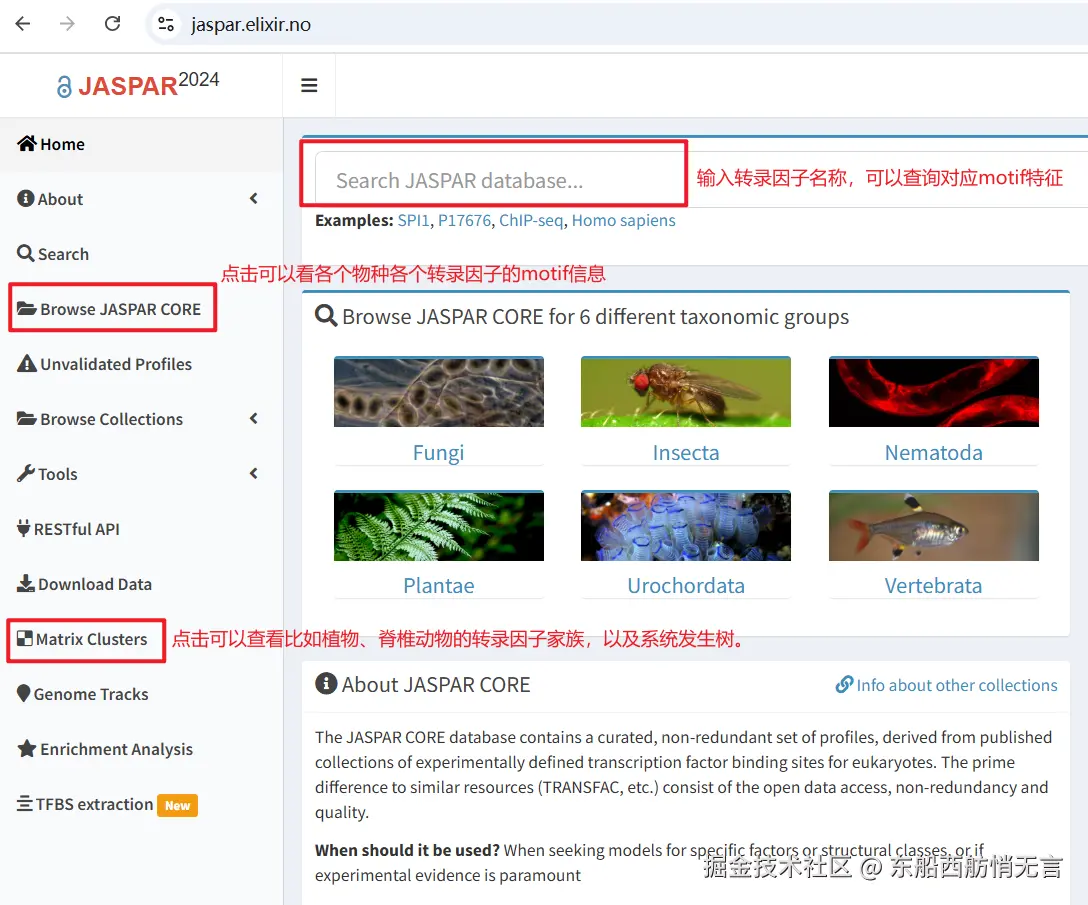Click the About info circle icon
1088x905 pixels.
pos(26,198)
